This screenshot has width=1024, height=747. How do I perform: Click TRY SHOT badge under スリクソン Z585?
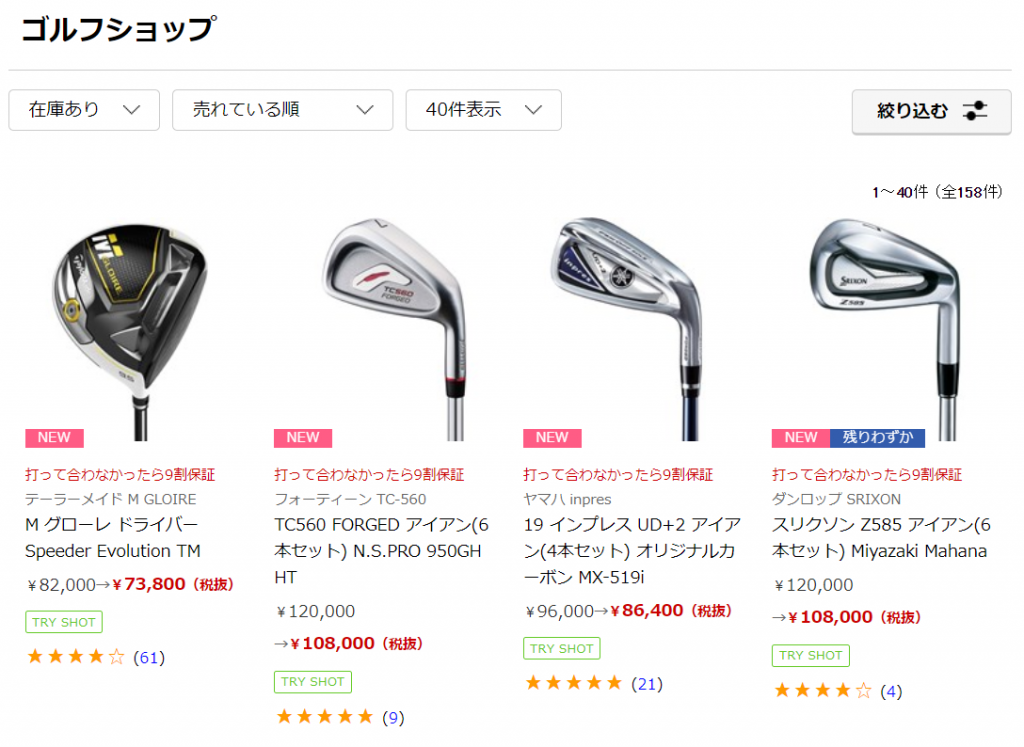(x=810, y=655)
